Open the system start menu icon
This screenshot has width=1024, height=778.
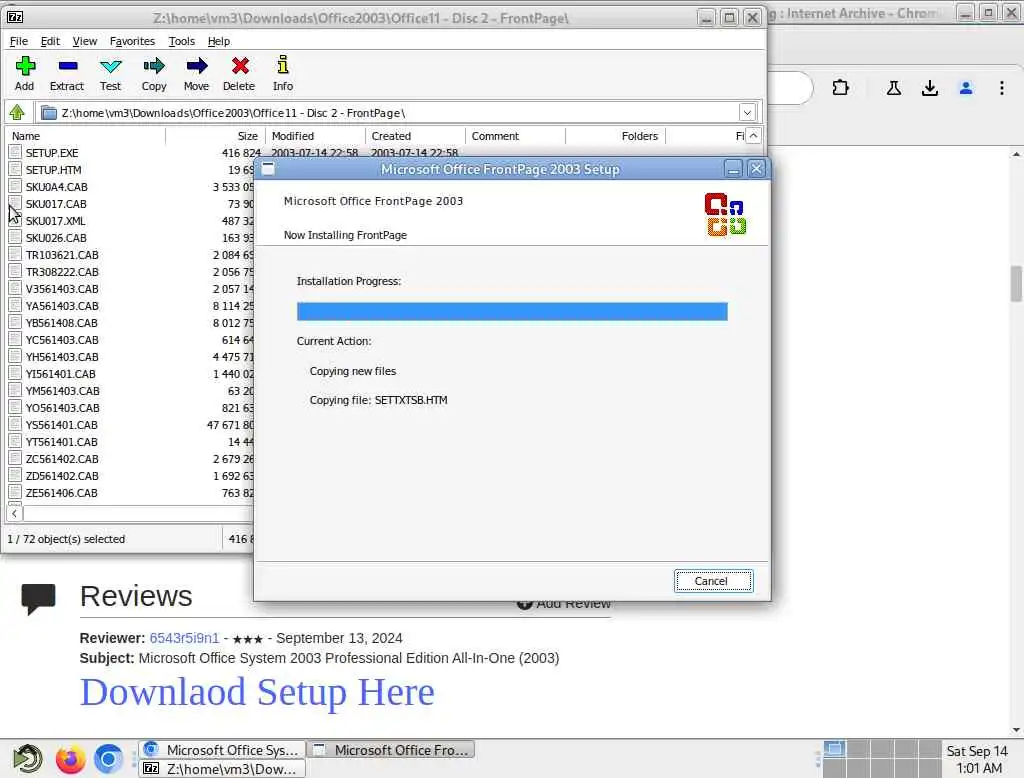(x=27, y=758)
